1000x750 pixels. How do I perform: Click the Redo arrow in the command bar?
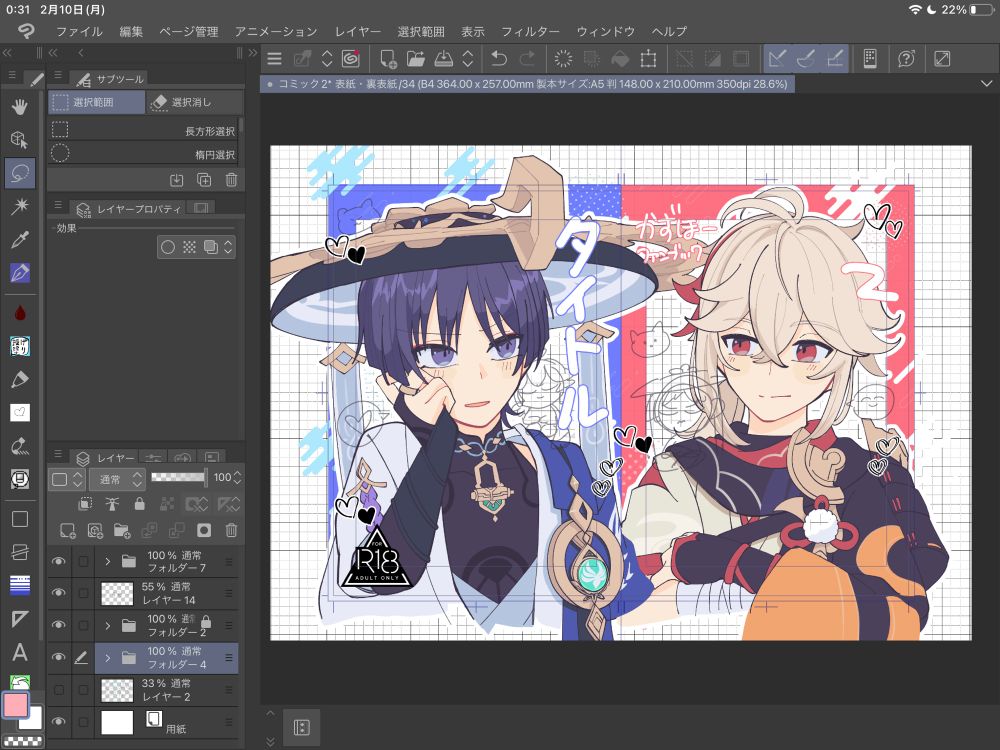(527, 59)
